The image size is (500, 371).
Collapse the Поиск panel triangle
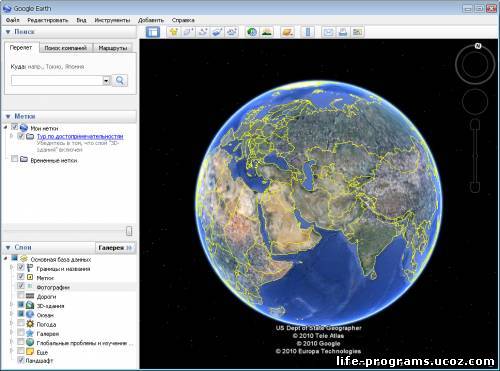pos(8,32)
